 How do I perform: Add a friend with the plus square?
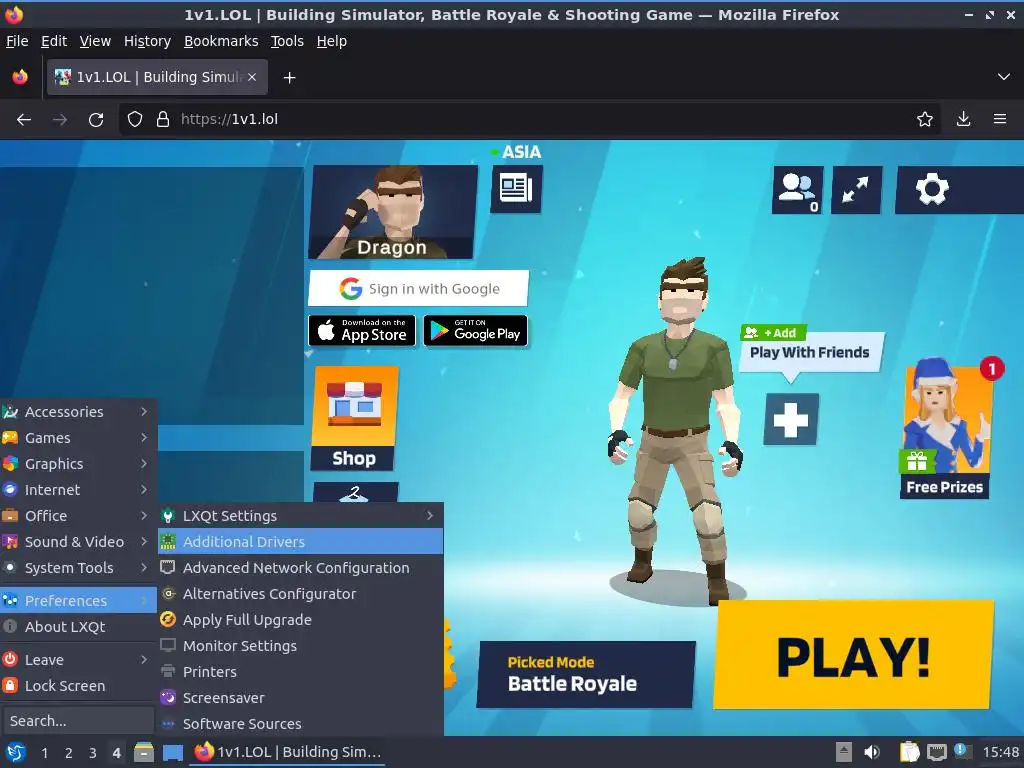click(791, 419)
